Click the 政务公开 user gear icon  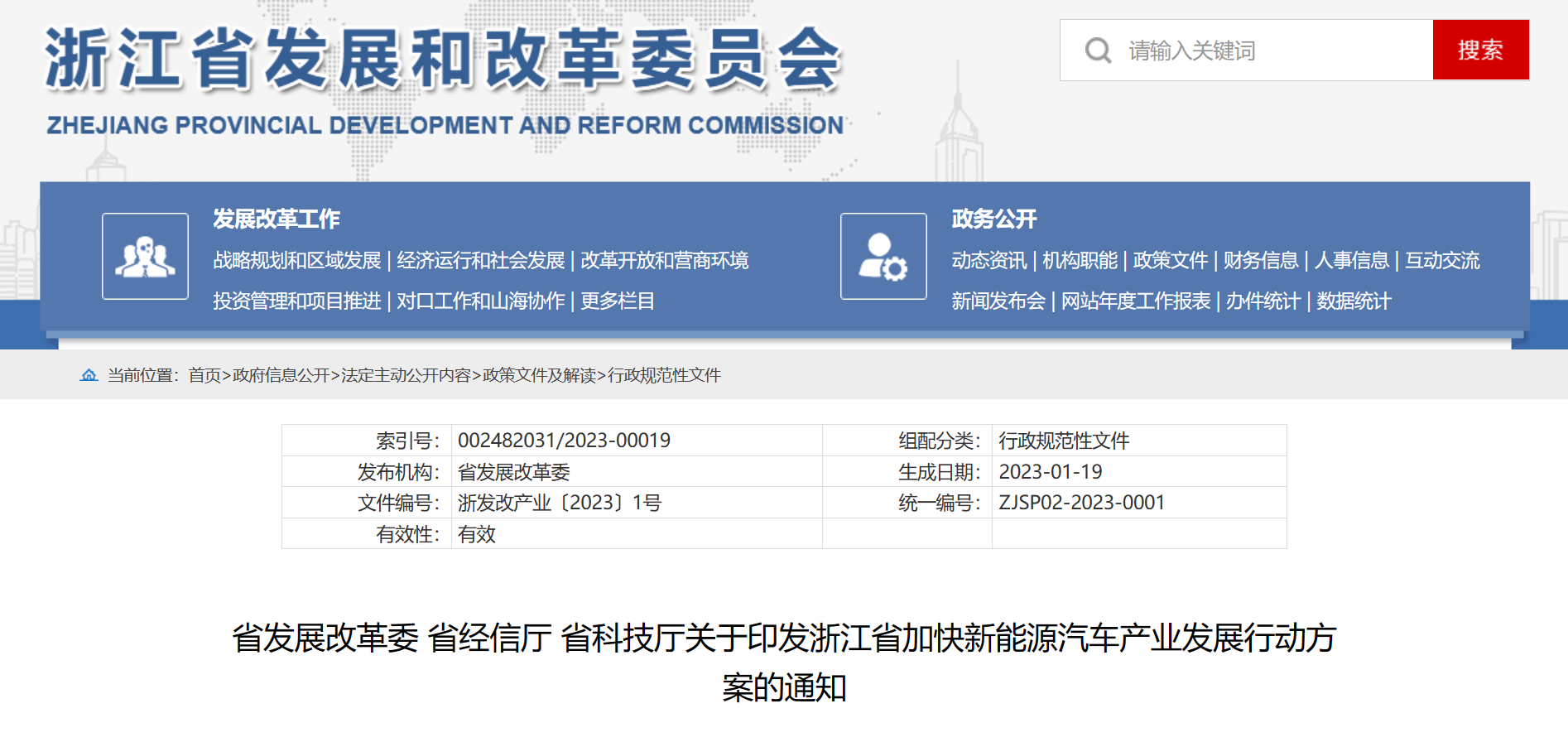[883, 257]
